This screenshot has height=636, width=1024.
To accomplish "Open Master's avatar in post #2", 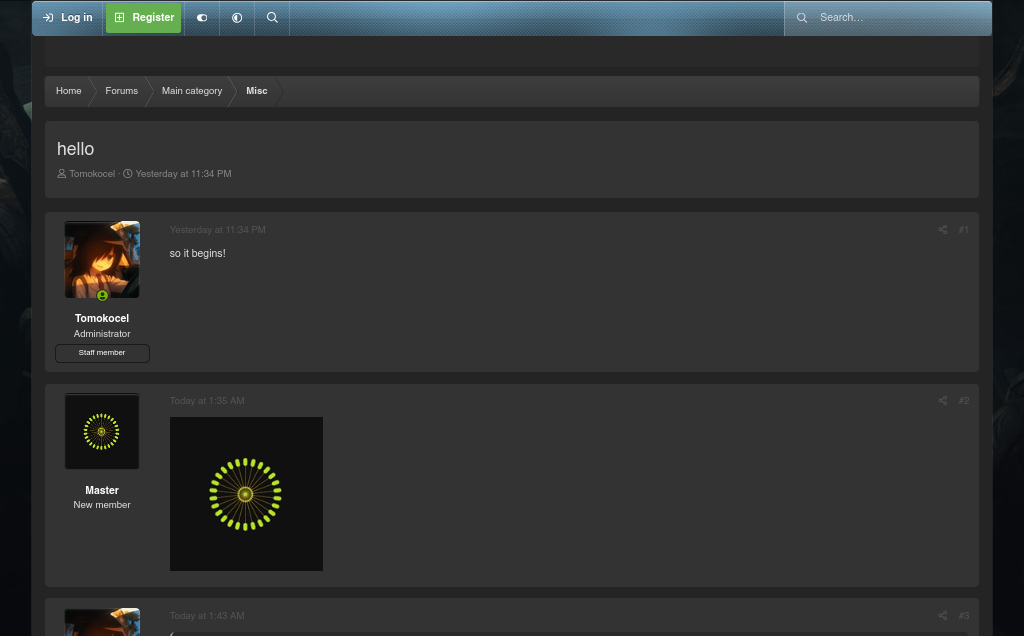I will pyautogui.click(x=102, y=431).
